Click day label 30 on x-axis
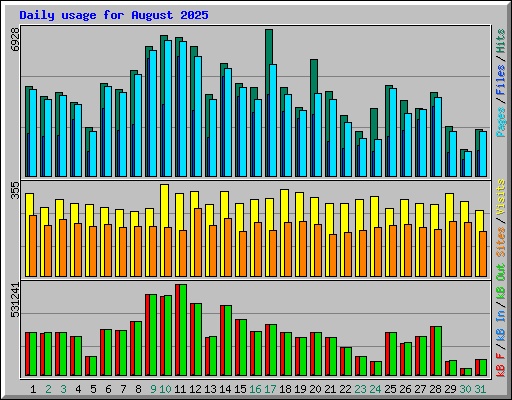The image size is (512, 400). 465,389
